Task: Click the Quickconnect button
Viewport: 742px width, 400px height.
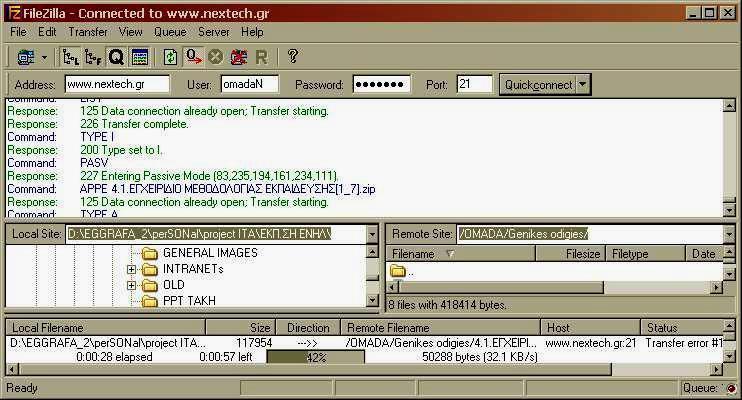Action: pyautogui.click(x=538, y=85)
